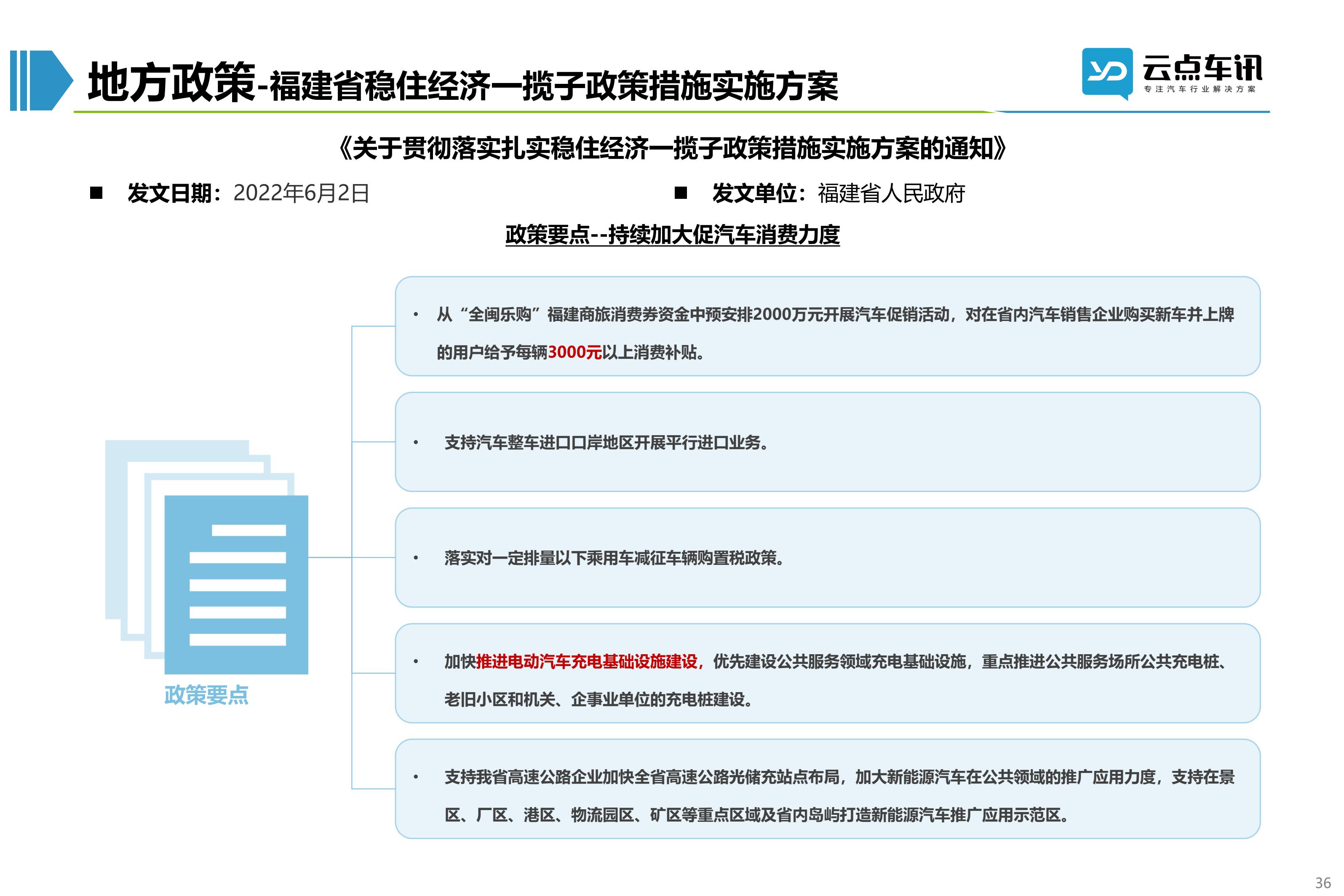Click the page number 36

point(1323,883)
